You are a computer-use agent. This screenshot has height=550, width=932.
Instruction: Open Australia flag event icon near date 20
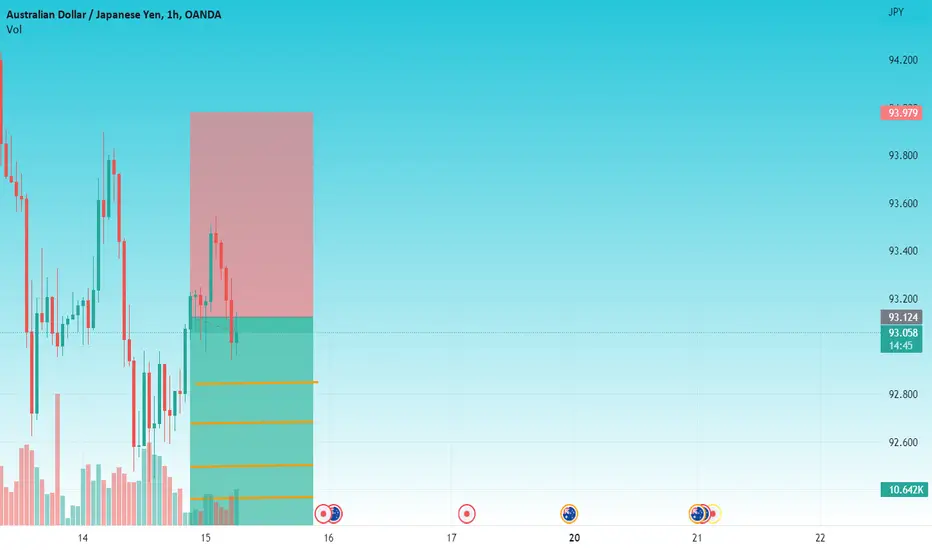click(x=569, y=514)
